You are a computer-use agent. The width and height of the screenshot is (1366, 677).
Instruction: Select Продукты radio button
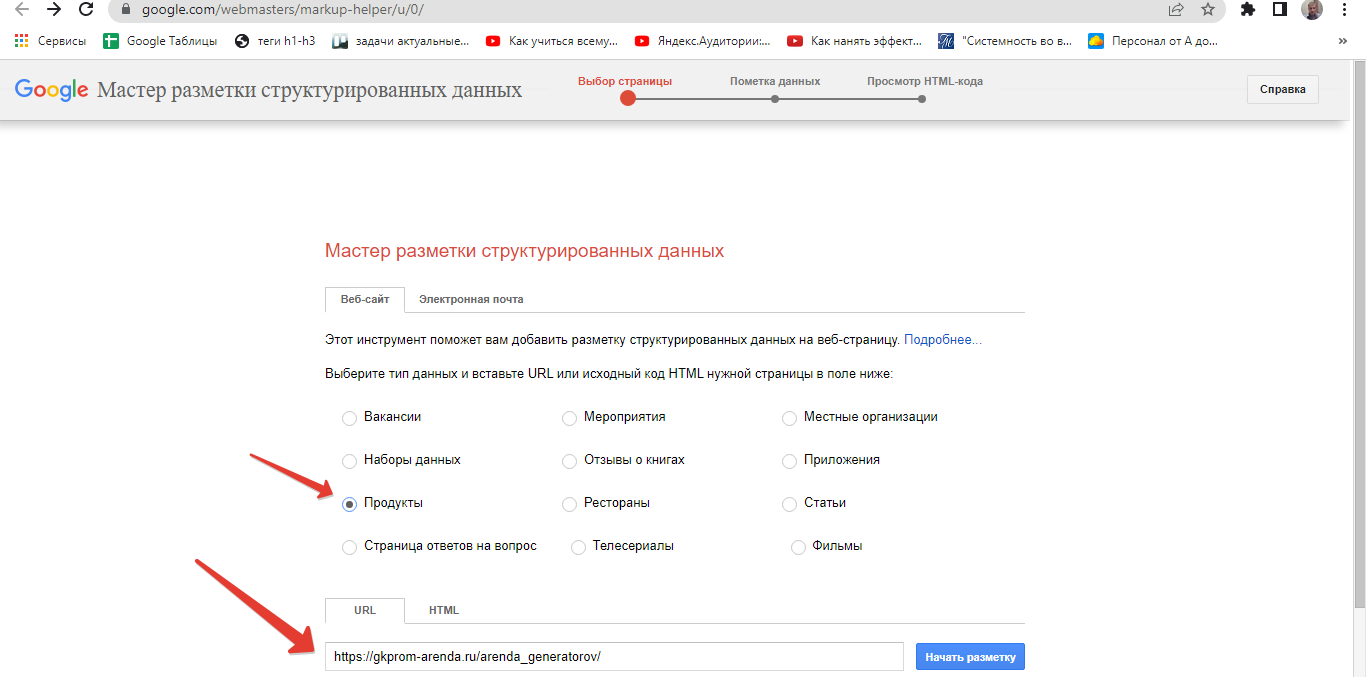pyautogui.click(x=349, y=504)
